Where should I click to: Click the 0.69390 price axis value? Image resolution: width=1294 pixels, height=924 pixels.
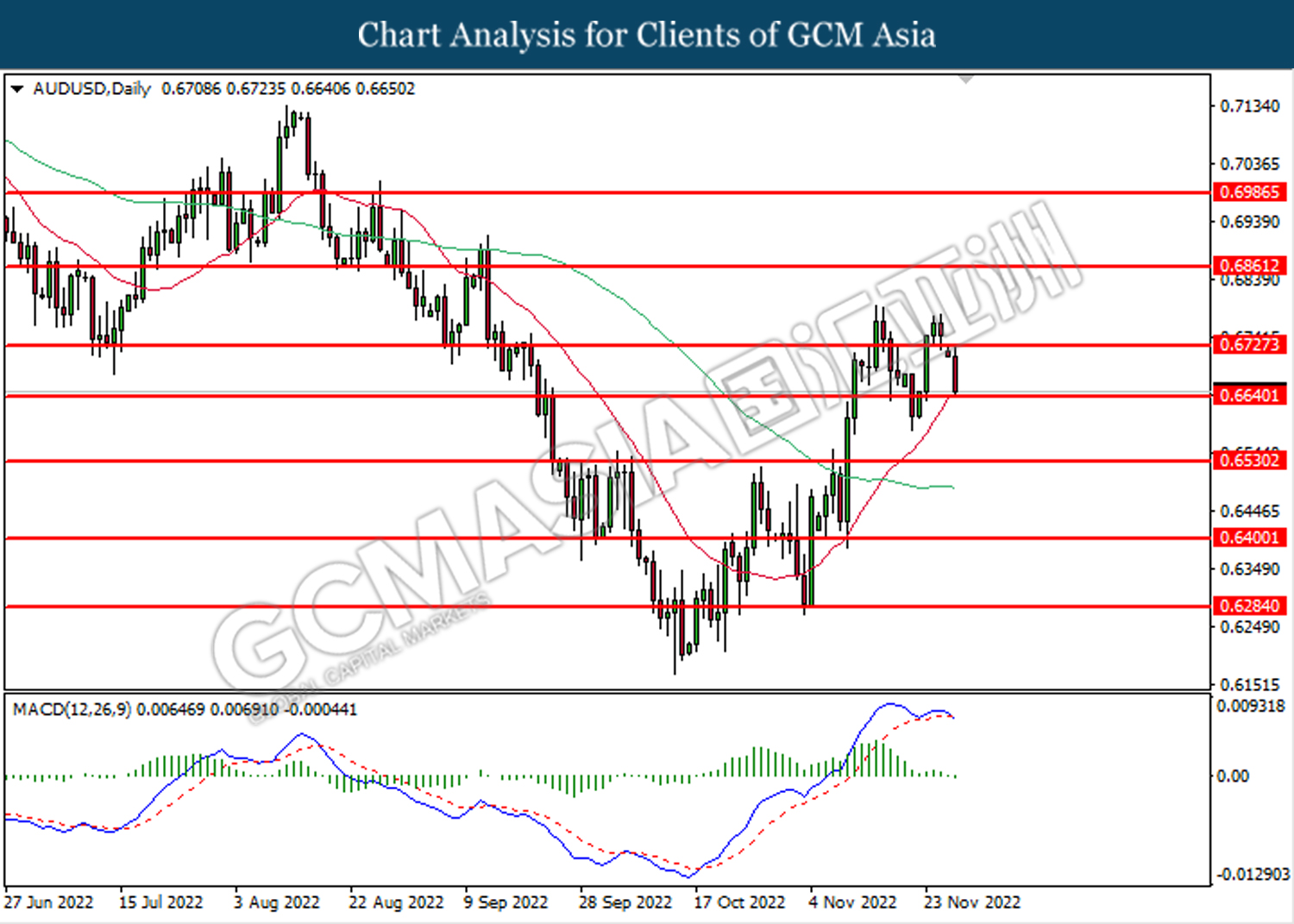click(1250, 223)
